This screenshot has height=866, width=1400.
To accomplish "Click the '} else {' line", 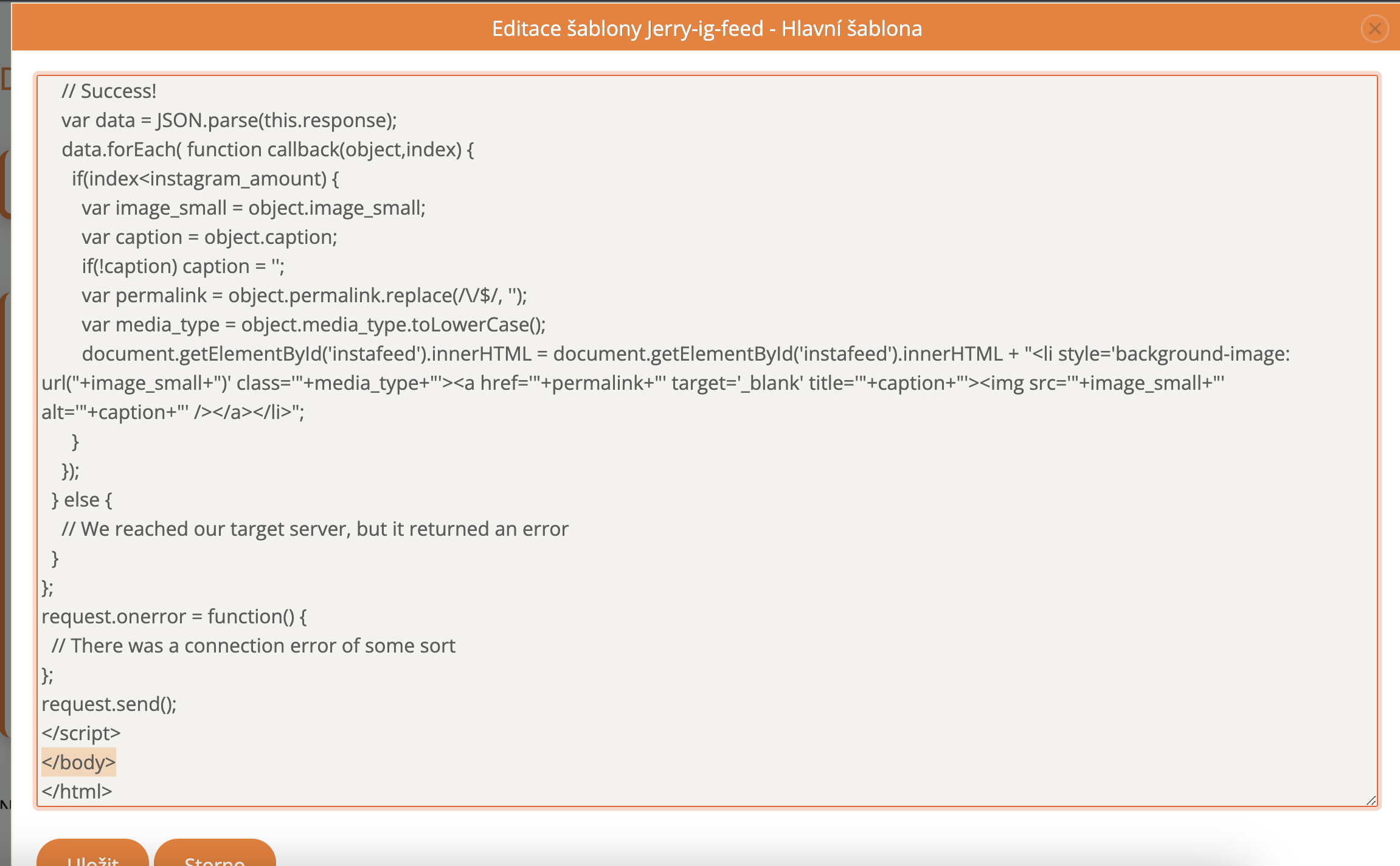I will click(81, 500).
